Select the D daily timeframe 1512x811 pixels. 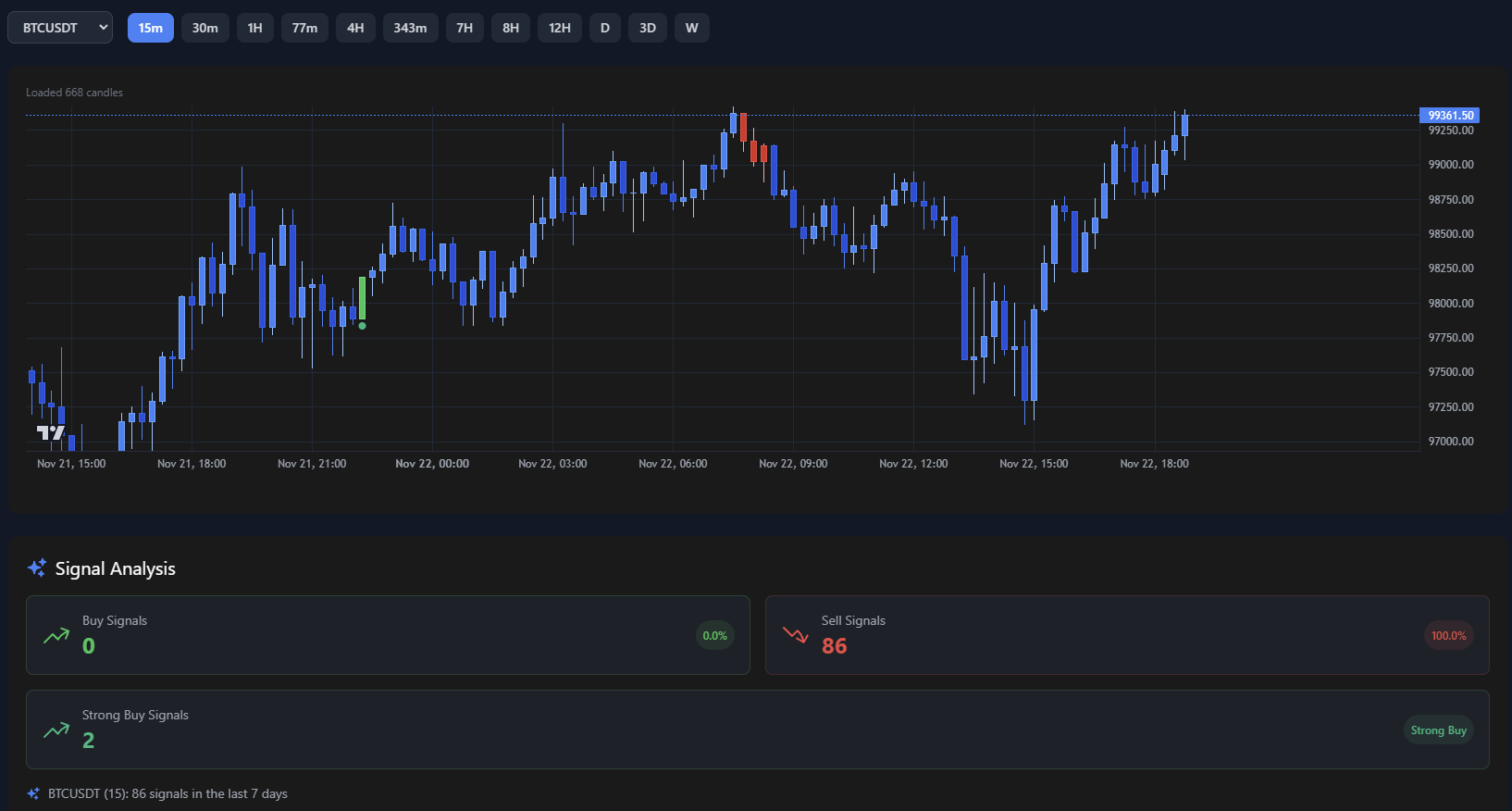[x=605, y=28]
